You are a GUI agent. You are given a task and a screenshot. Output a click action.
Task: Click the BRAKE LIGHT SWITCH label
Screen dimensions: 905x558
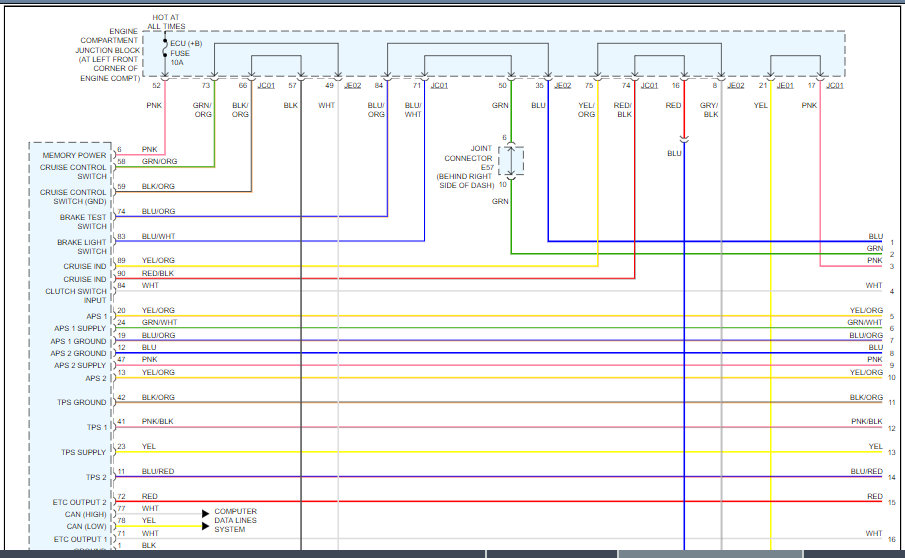pos(81,247)
